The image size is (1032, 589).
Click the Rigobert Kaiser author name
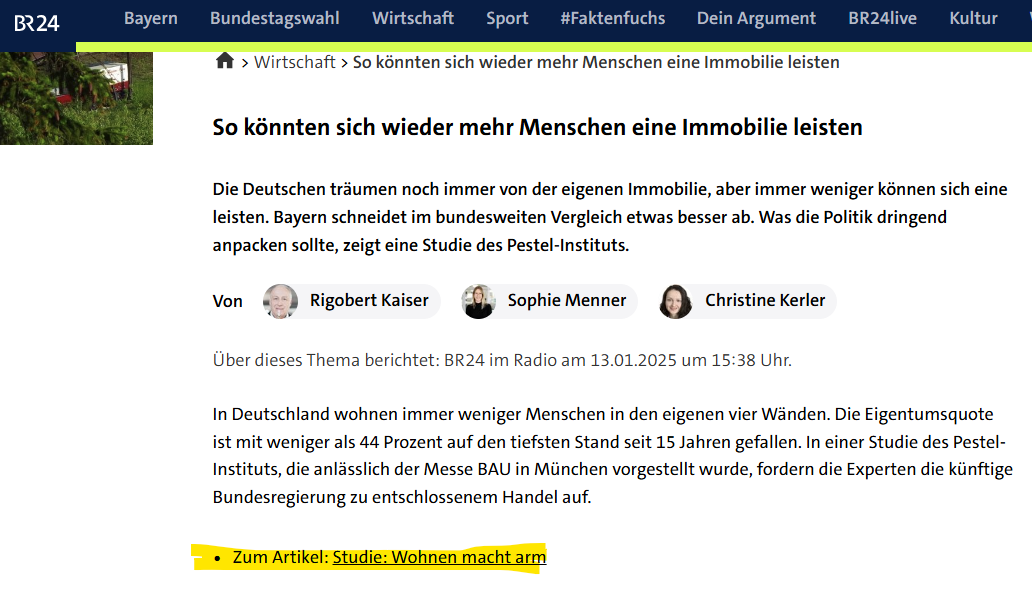[x=369, y=300]
